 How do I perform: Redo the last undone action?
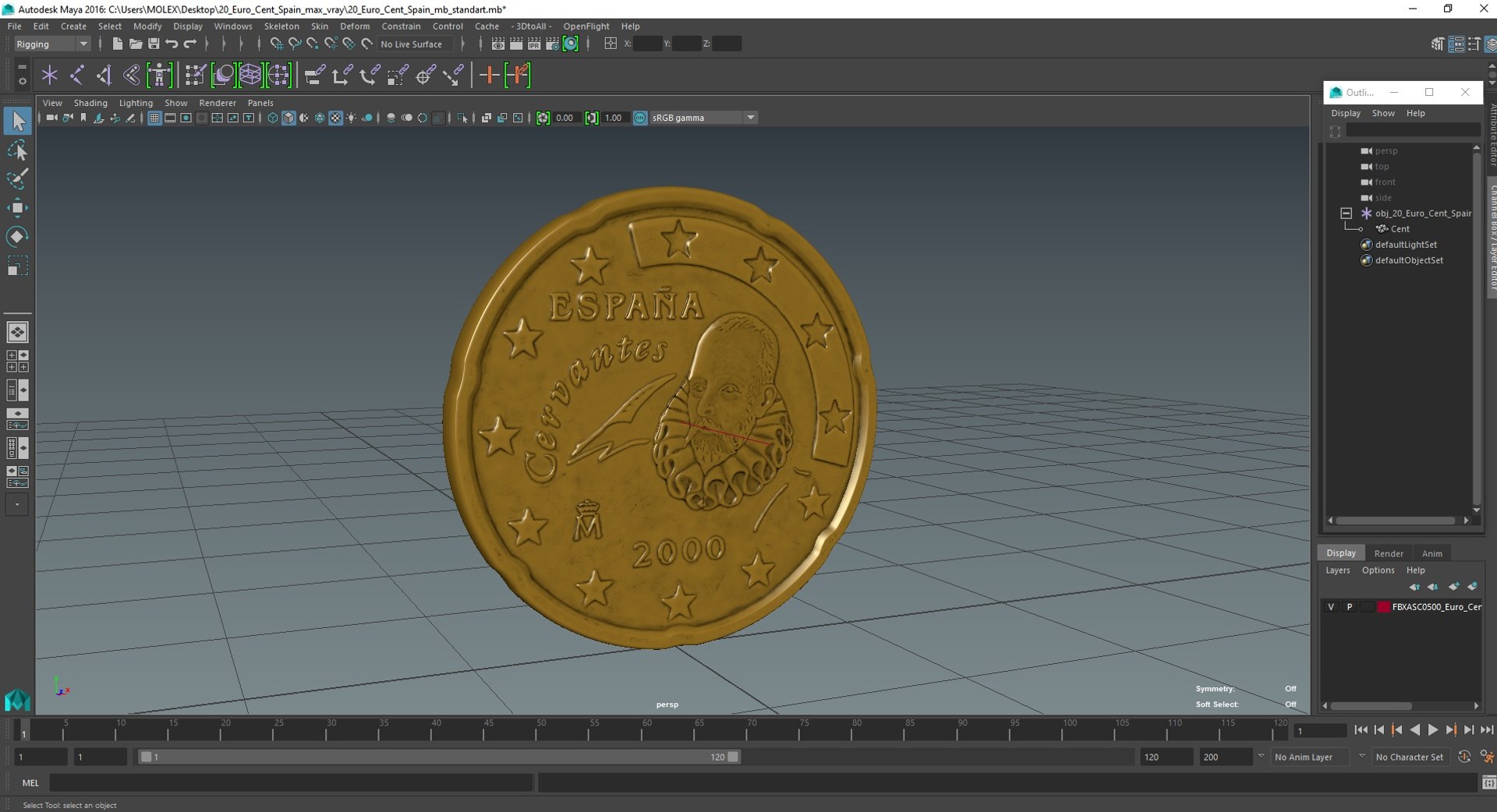(x=190, y=44)
